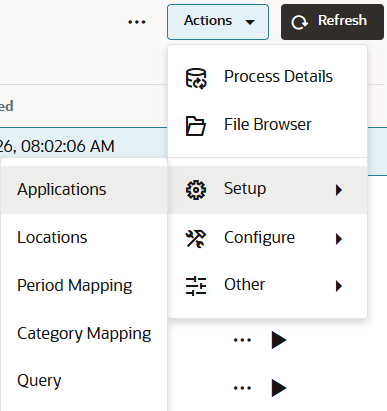Choose Period Mapping submenu entry
Screen dimensions: 387x411
pyautogui.click(x=84, y=286)
